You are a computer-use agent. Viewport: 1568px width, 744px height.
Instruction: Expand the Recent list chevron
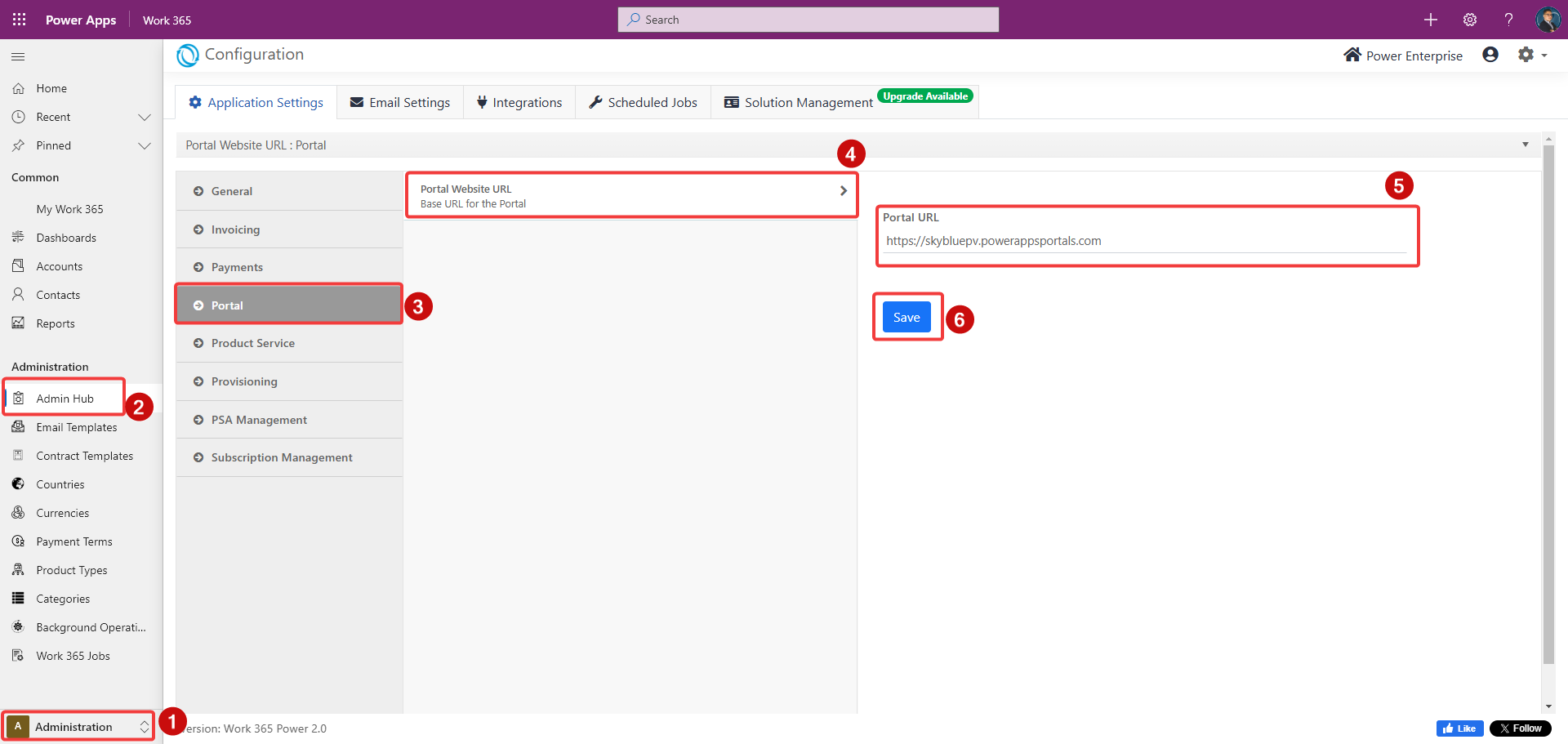[x=145, y=117]
